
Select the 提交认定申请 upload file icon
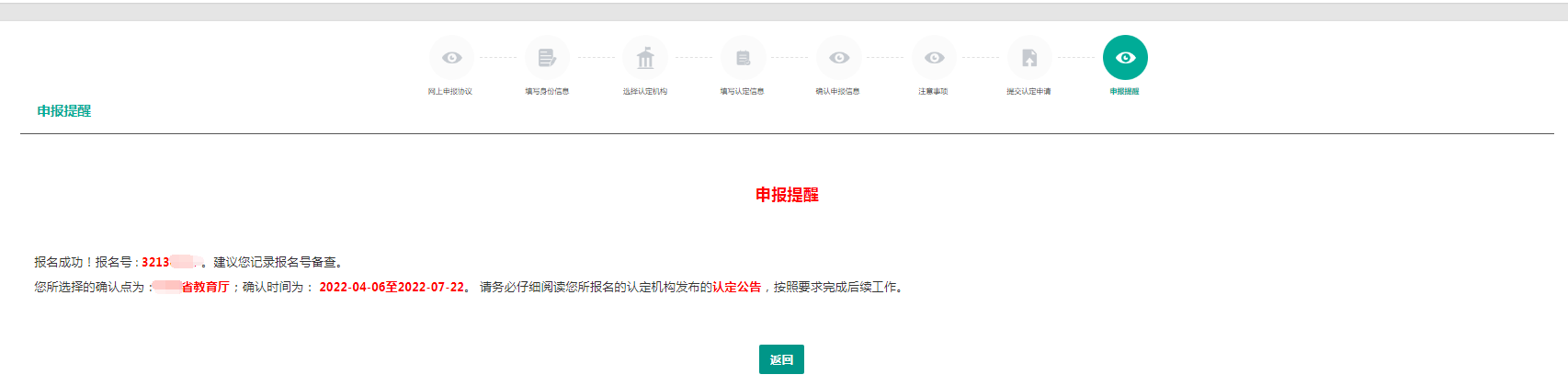[1029, 58]
